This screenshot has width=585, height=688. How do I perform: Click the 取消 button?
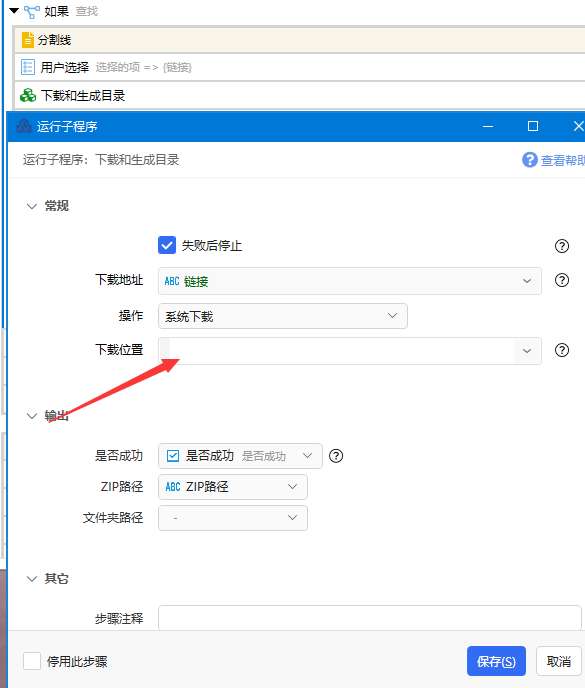pos(559,661)
